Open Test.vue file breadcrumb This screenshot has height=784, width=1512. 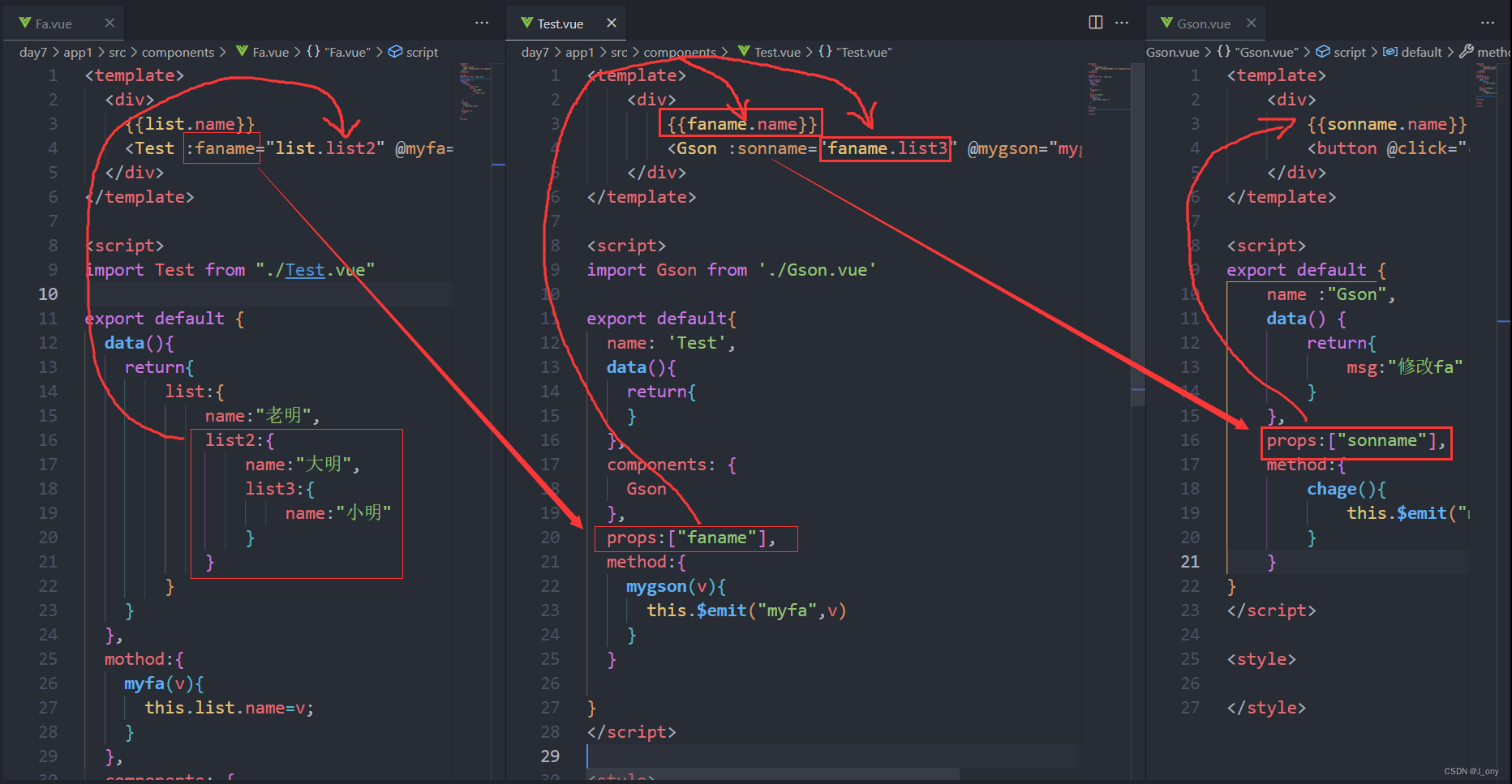tap(769, 52)
